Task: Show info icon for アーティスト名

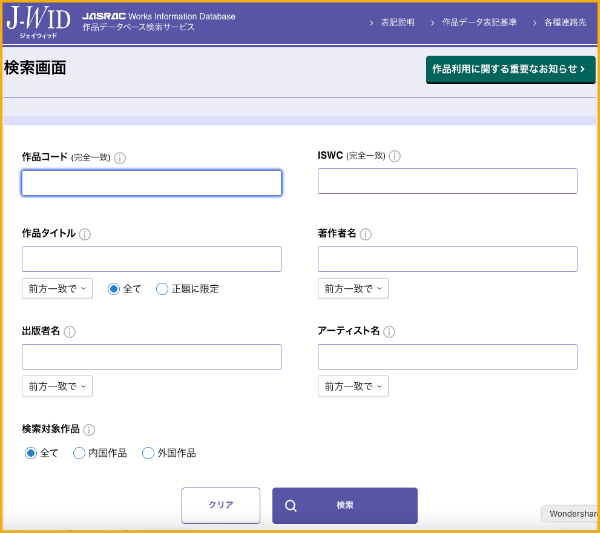Action: [389, 332]
